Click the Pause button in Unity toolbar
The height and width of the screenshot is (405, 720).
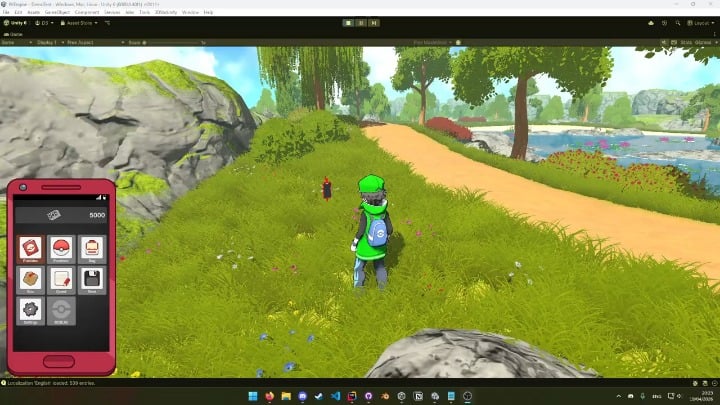click(x=361, y=23)
